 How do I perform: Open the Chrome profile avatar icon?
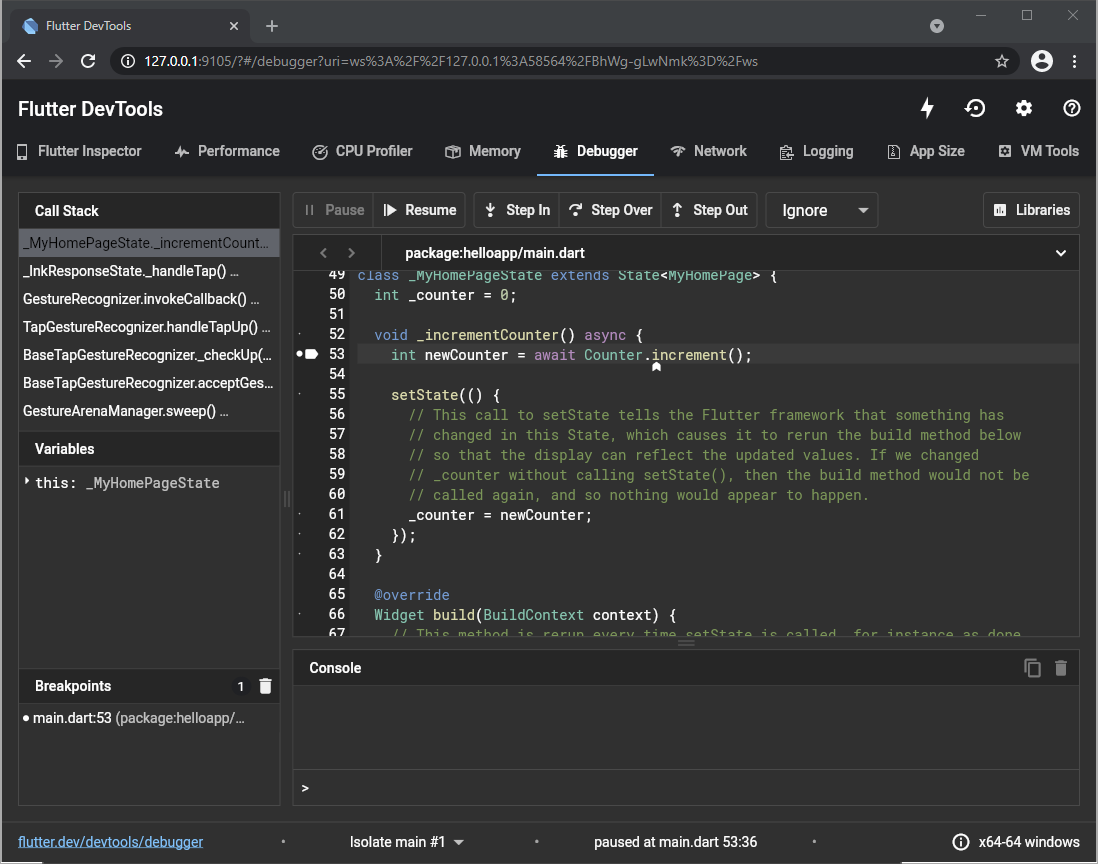click(1041, 61)
